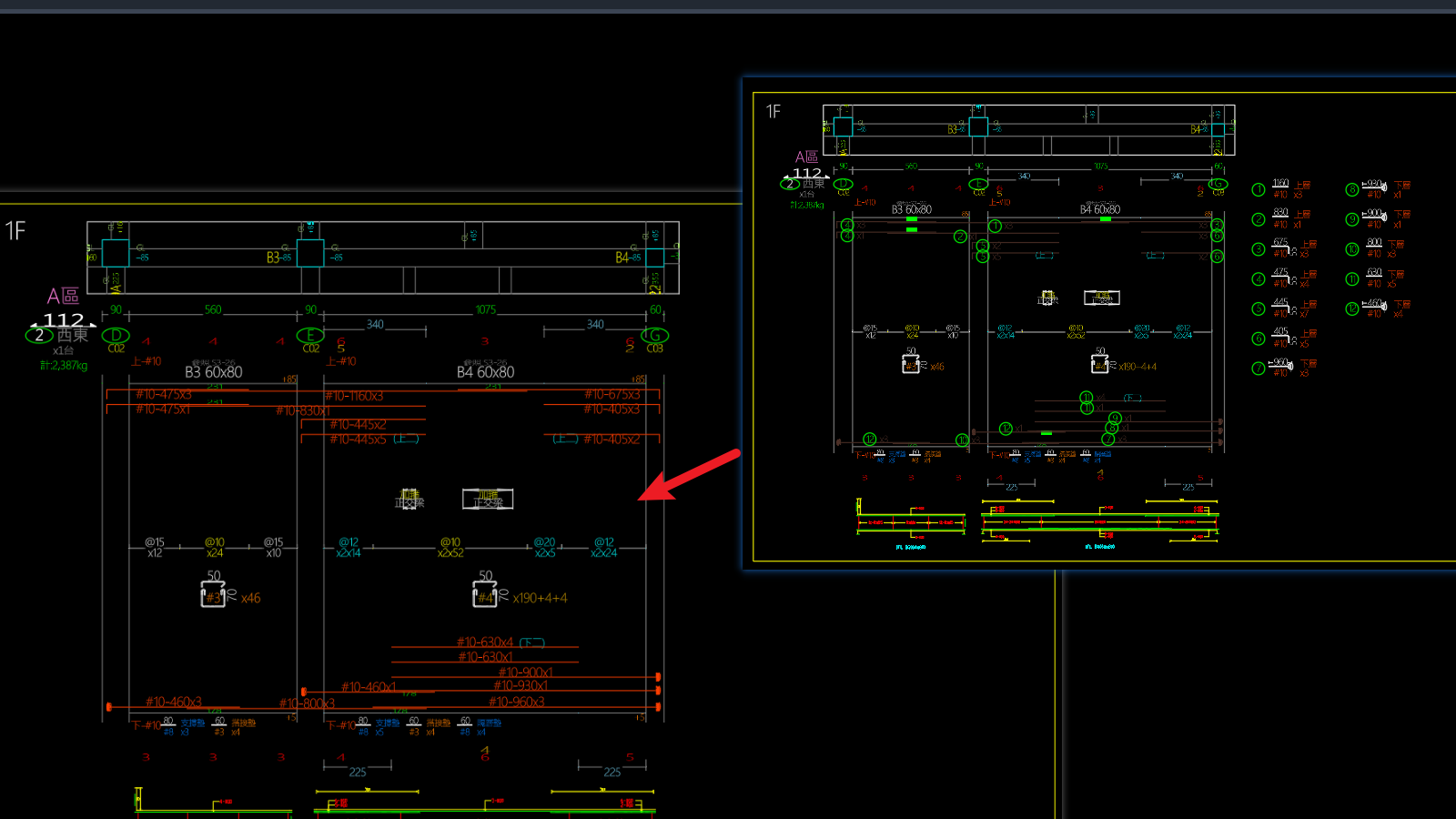This screenshot has width=1456, height=819.
Task: Select the #10-930x1 rebar label
Action: tap(521, 685)
